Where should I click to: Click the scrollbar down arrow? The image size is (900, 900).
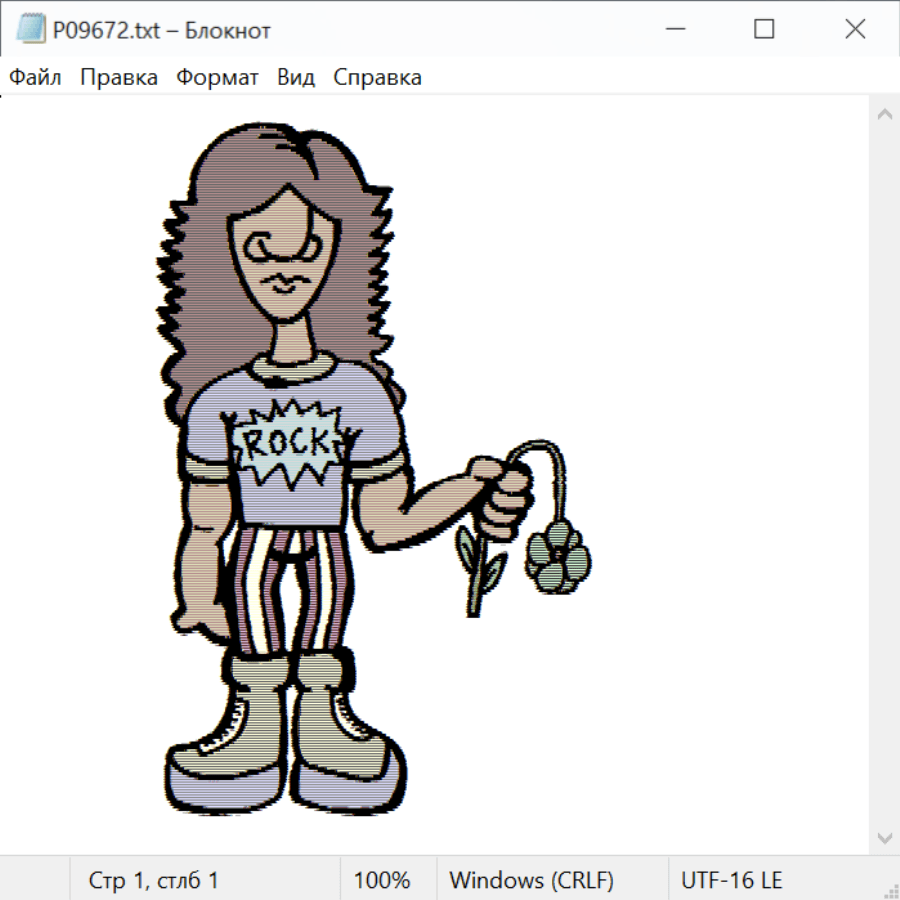tap(884, 837)
